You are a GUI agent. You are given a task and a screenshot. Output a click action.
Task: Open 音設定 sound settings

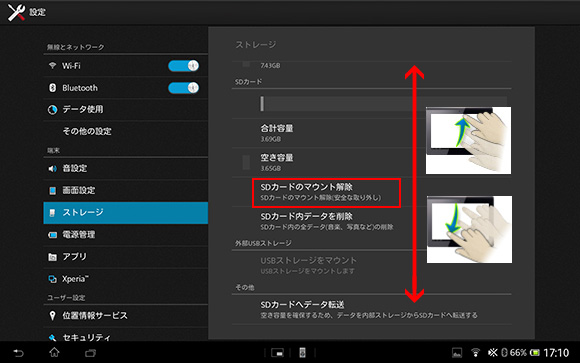(x=125, y=169)
